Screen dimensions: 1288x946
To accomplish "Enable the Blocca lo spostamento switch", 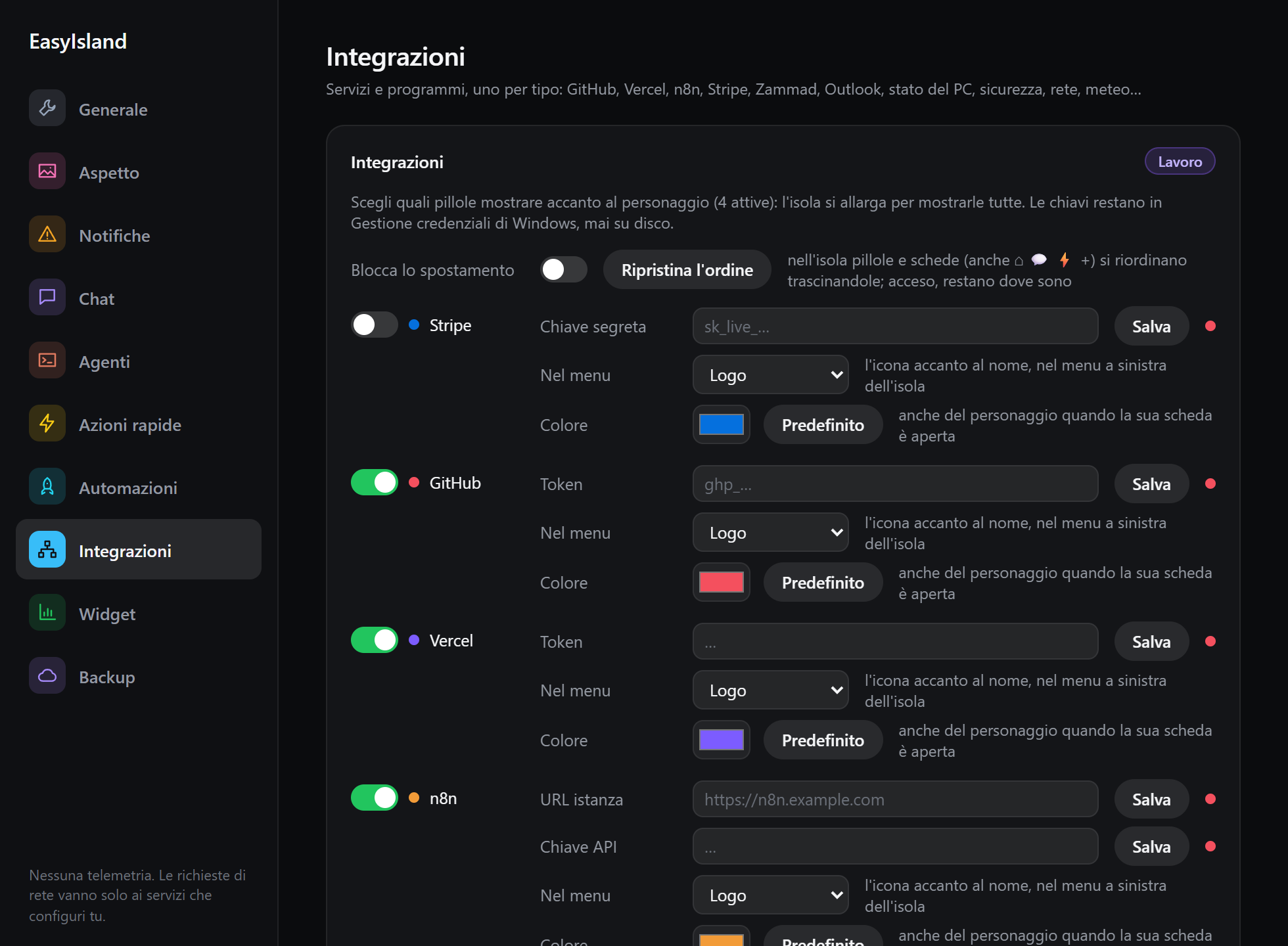I will [564, 269].
